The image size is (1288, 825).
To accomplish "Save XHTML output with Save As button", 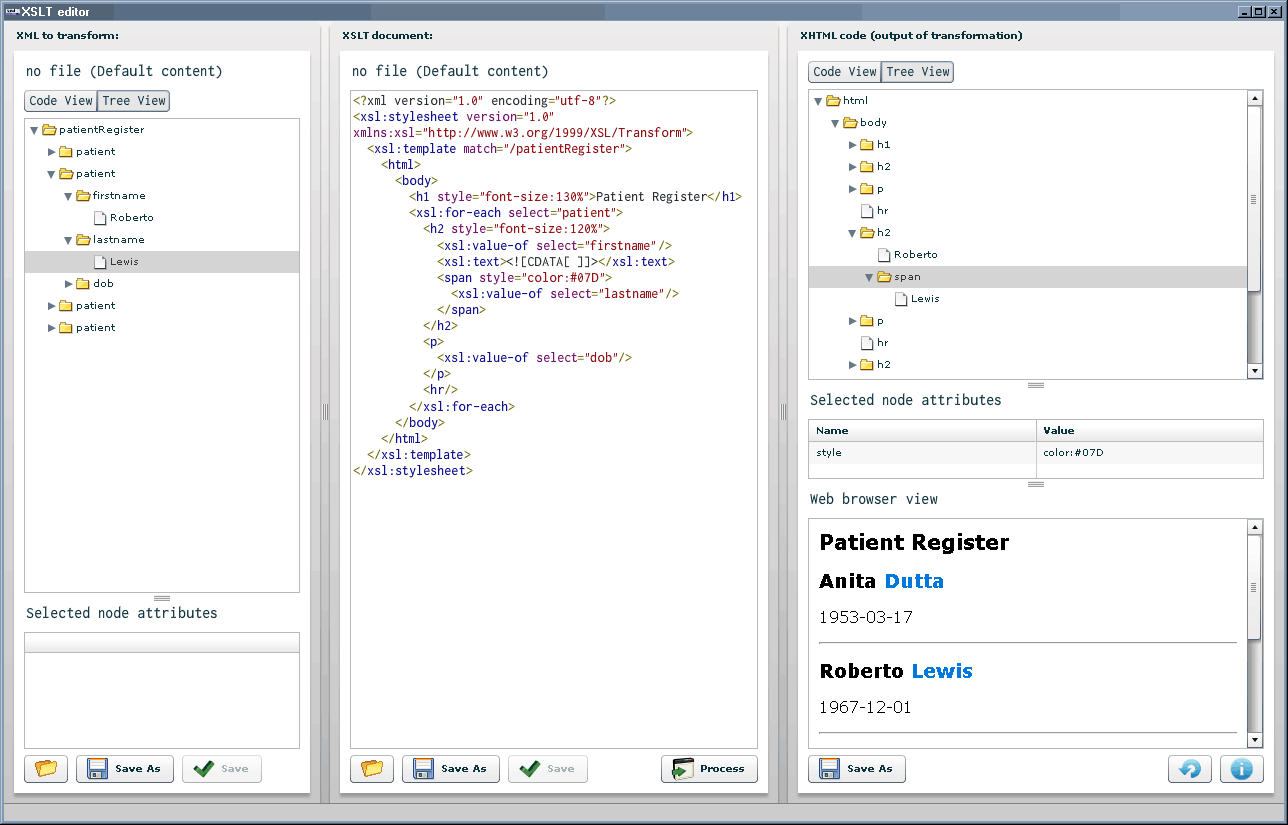I will coord(857,769).
